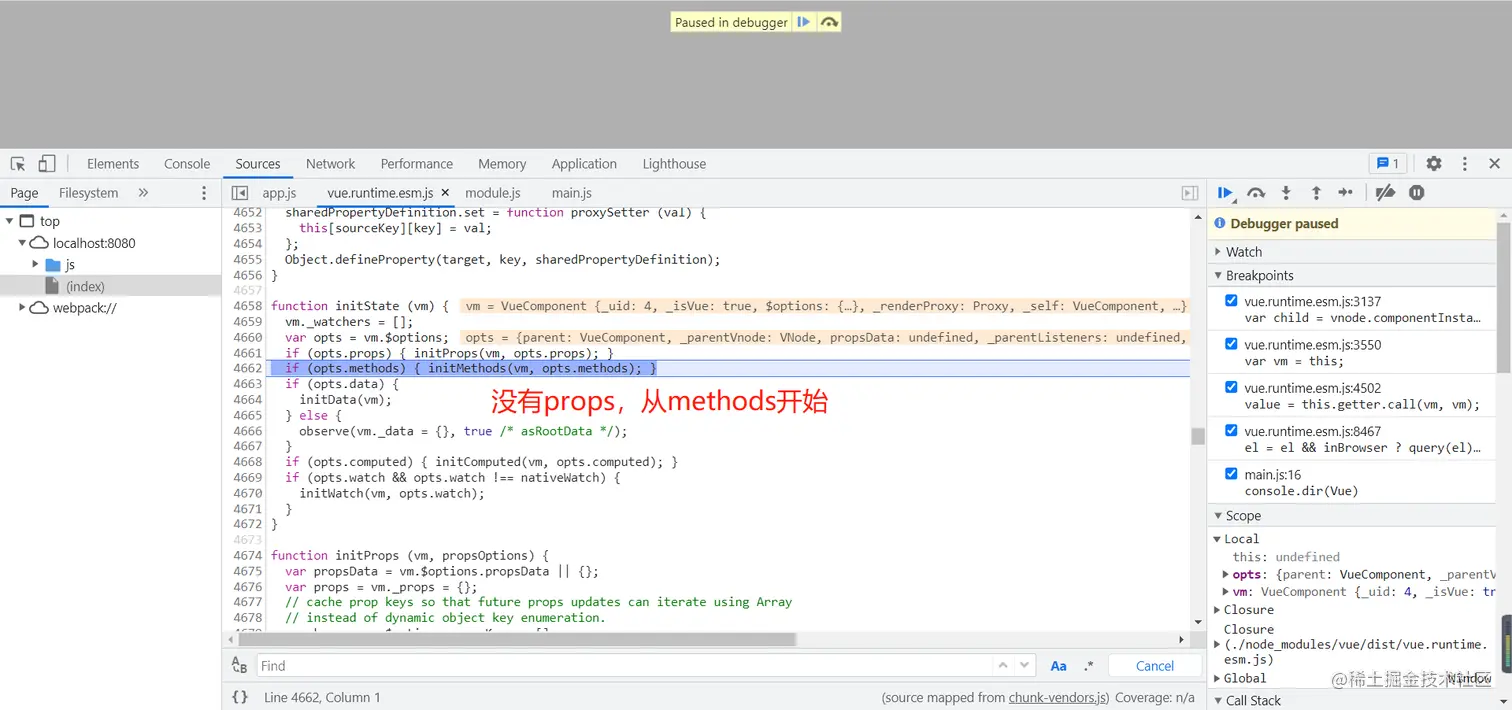1512x710 pixels.
Task: Click the Step button
Action: point(1346,193)
